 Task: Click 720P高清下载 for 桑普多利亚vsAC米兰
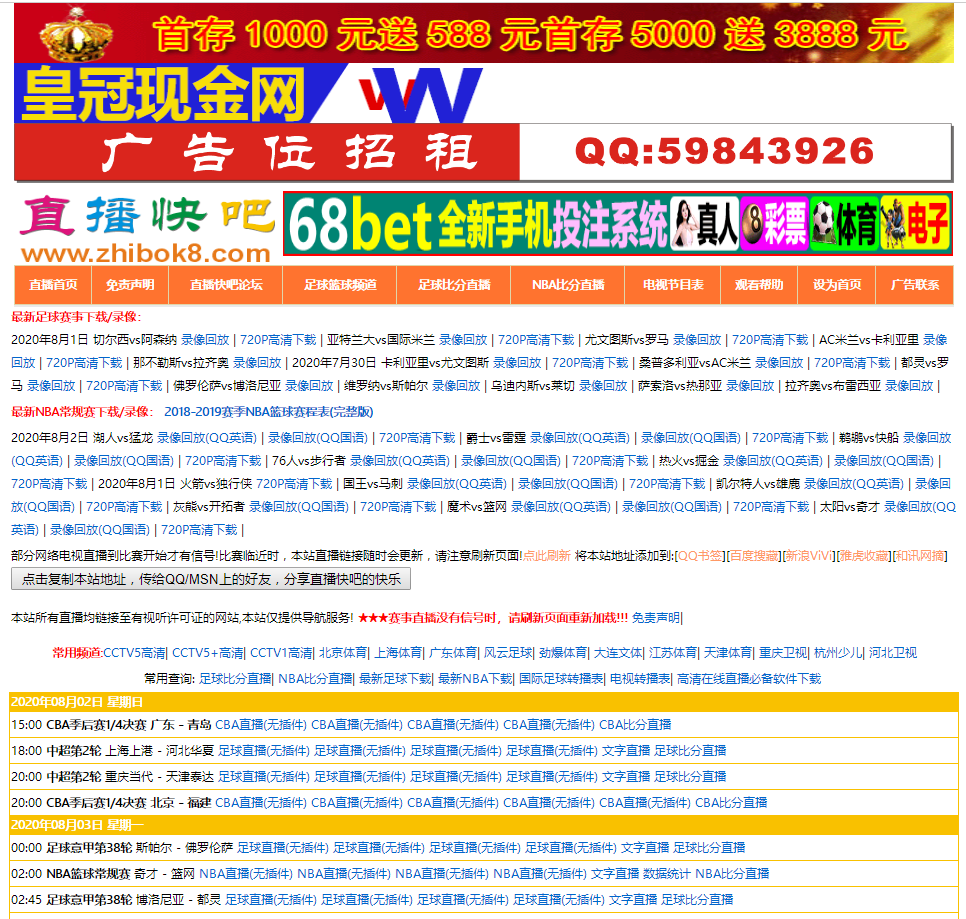point(852,363)
